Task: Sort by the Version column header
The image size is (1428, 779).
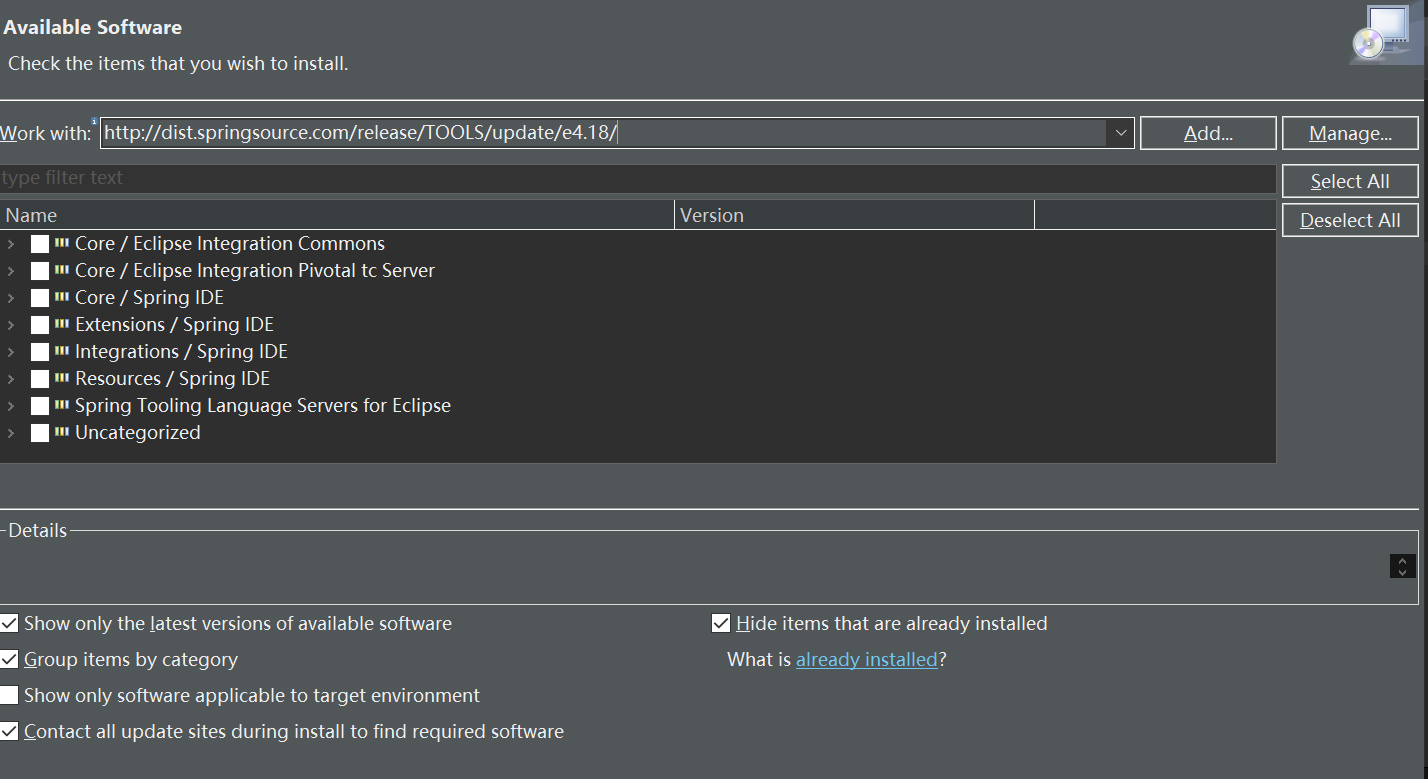Action: [855, 215]
